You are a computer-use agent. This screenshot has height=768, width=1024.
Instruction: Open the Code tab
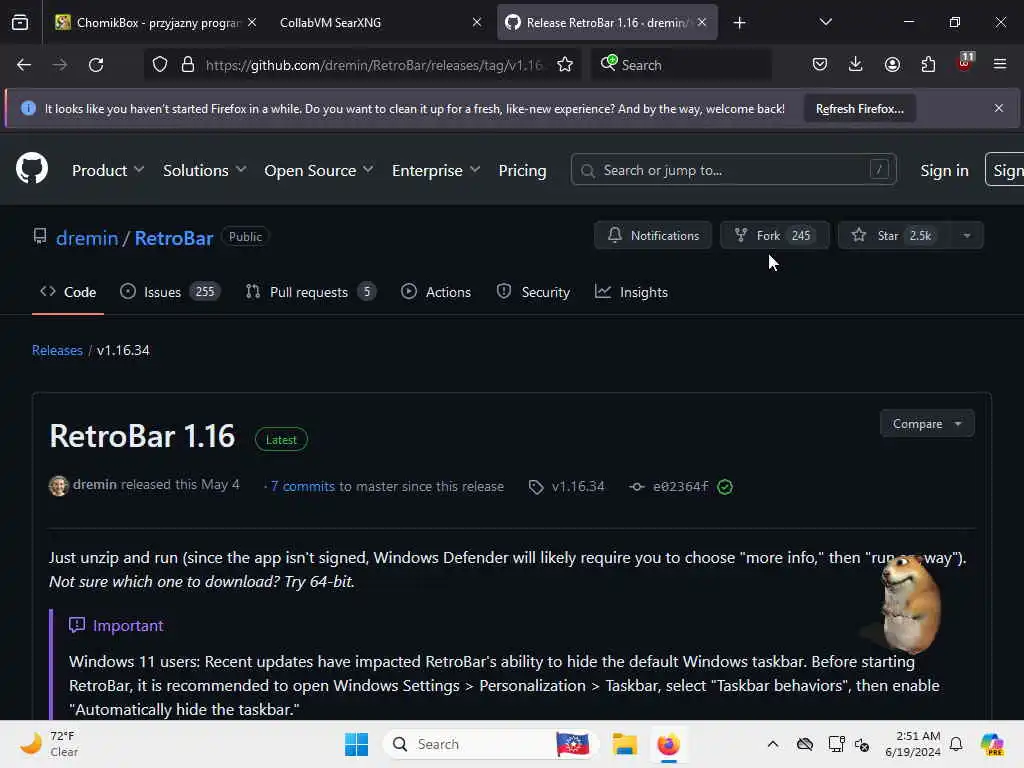[68, 292]
